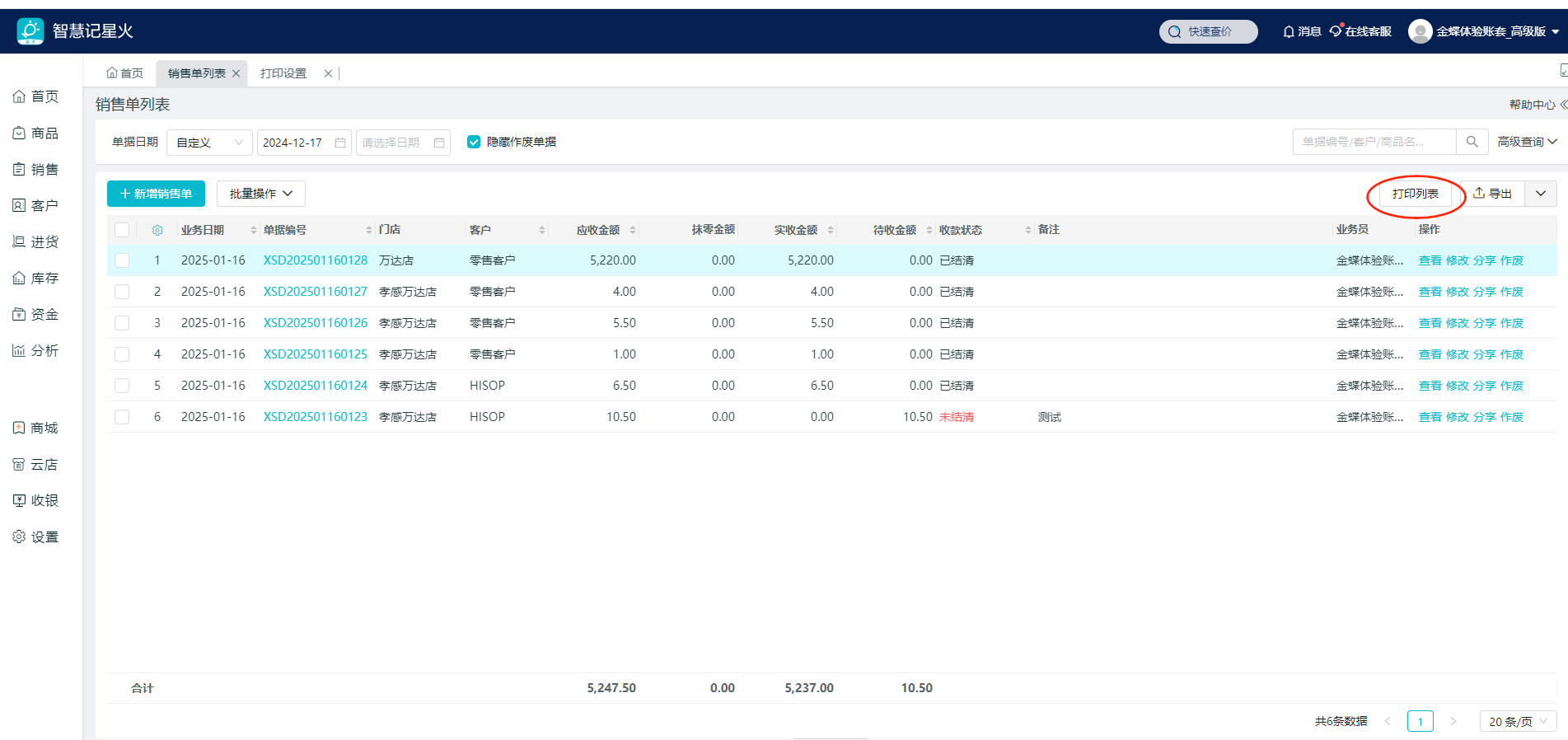
Task: Open dropdown arrow next to 导出
Action: point(1541,194)
